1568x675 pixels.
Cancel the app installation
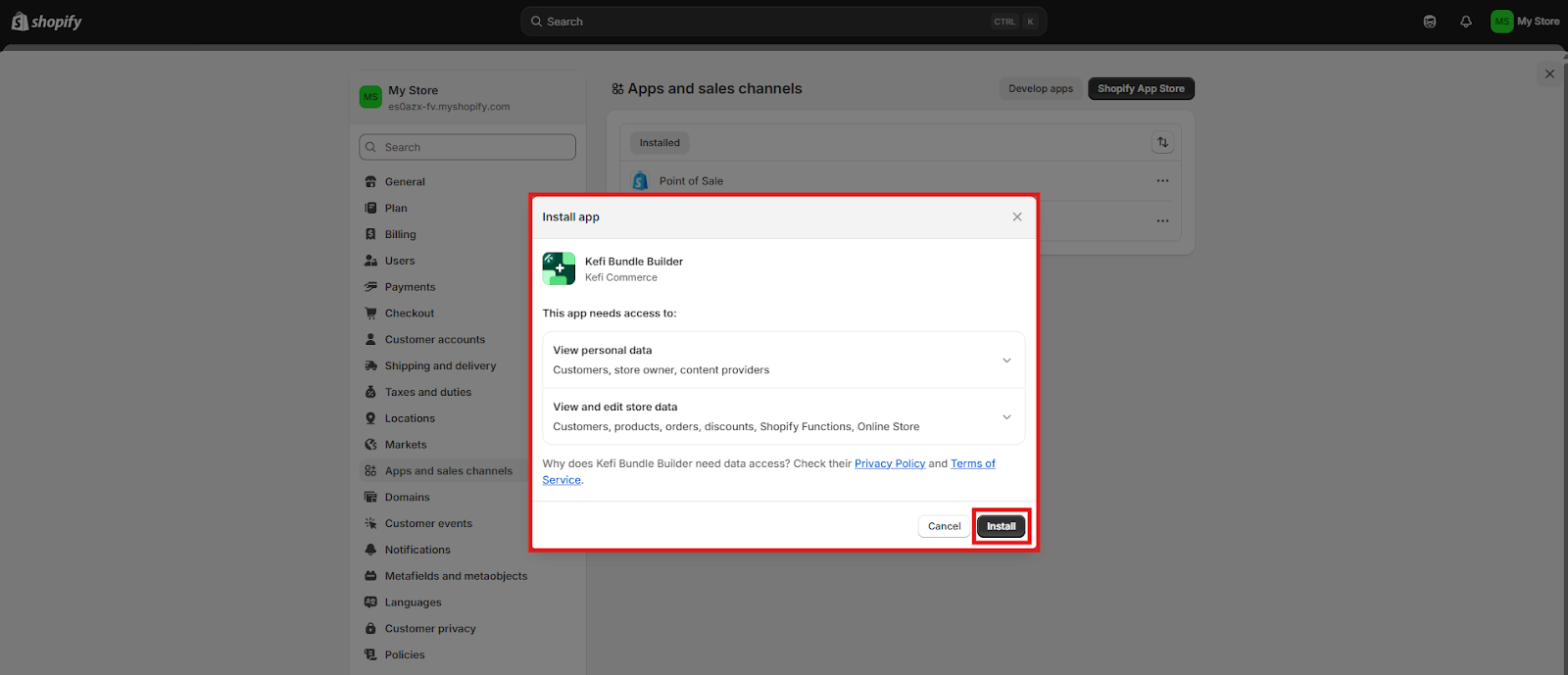point(944,527)
